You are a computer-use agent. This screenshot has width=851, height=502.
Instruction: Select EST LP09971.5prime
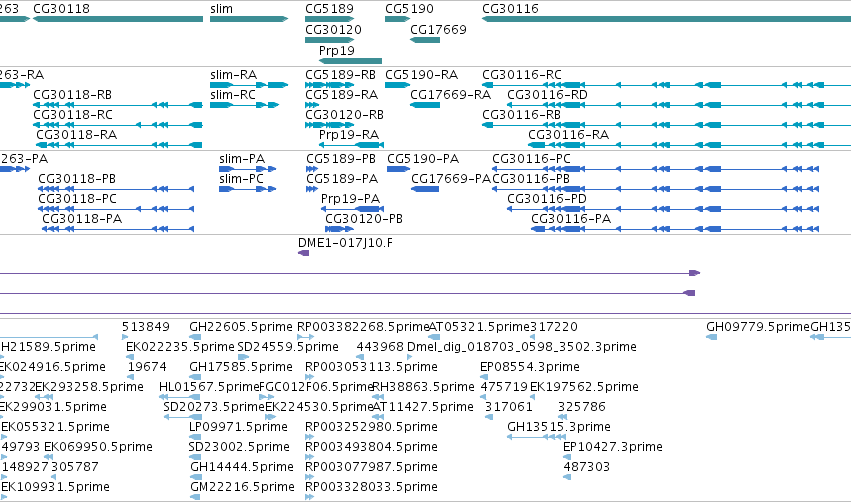point(238,427)
